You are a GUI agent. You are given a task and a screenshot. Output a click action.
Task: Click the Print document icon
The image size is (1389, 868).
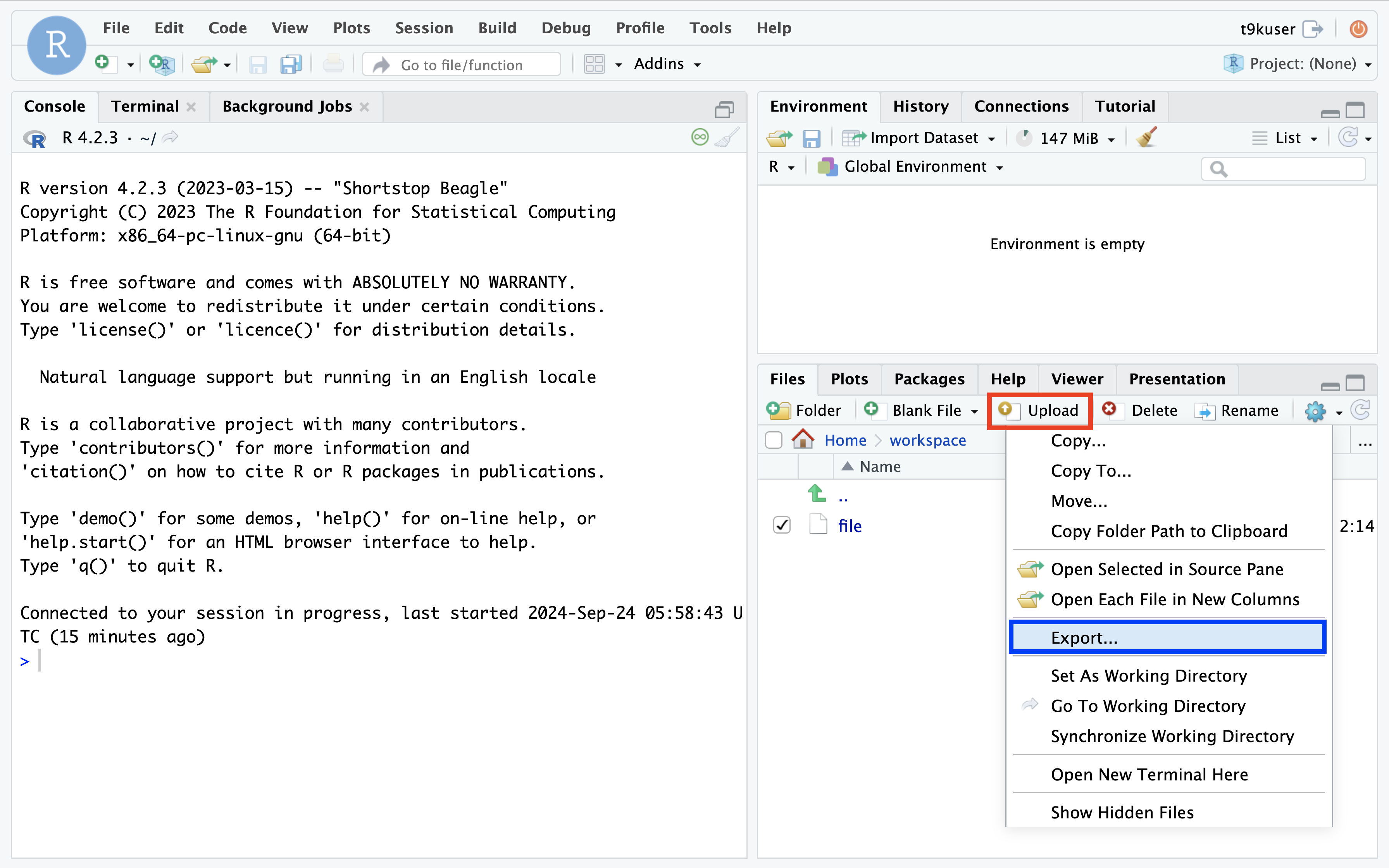pyautogui.click(x=333, y=64)
